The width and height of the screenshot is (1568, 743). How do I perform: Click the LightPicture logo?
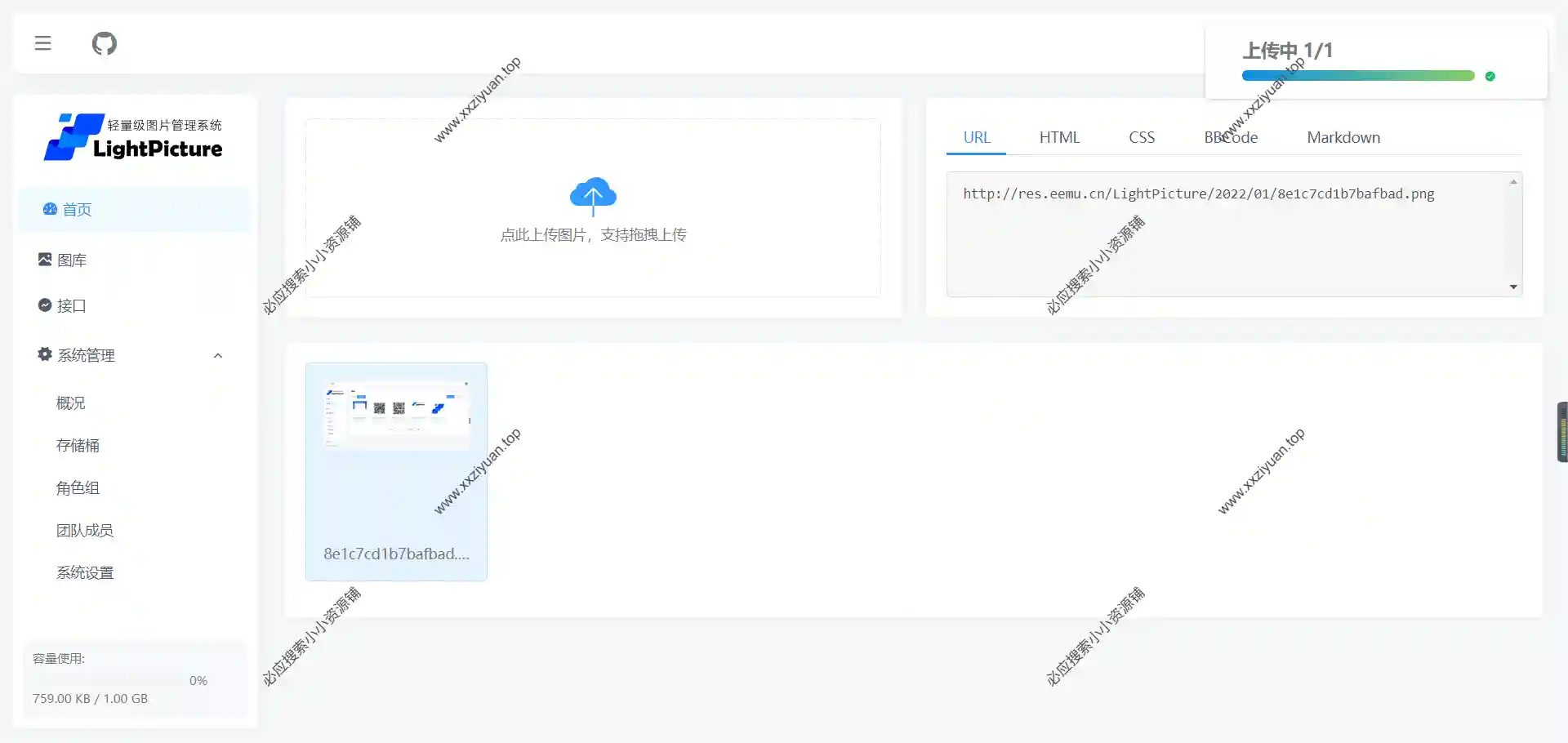[133, 137]
